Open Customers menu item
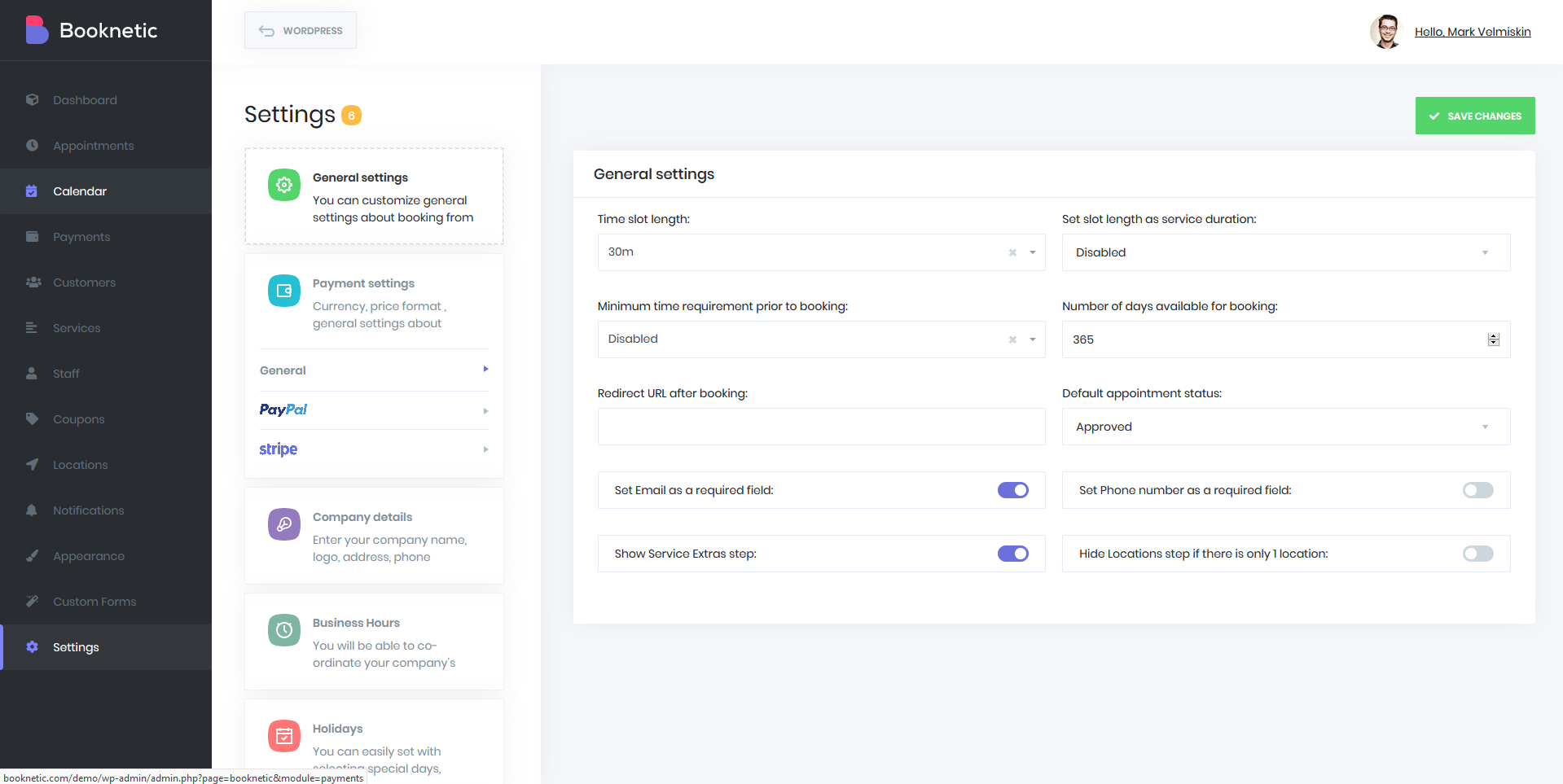1563x784 pixels. (x=106, y=283)
